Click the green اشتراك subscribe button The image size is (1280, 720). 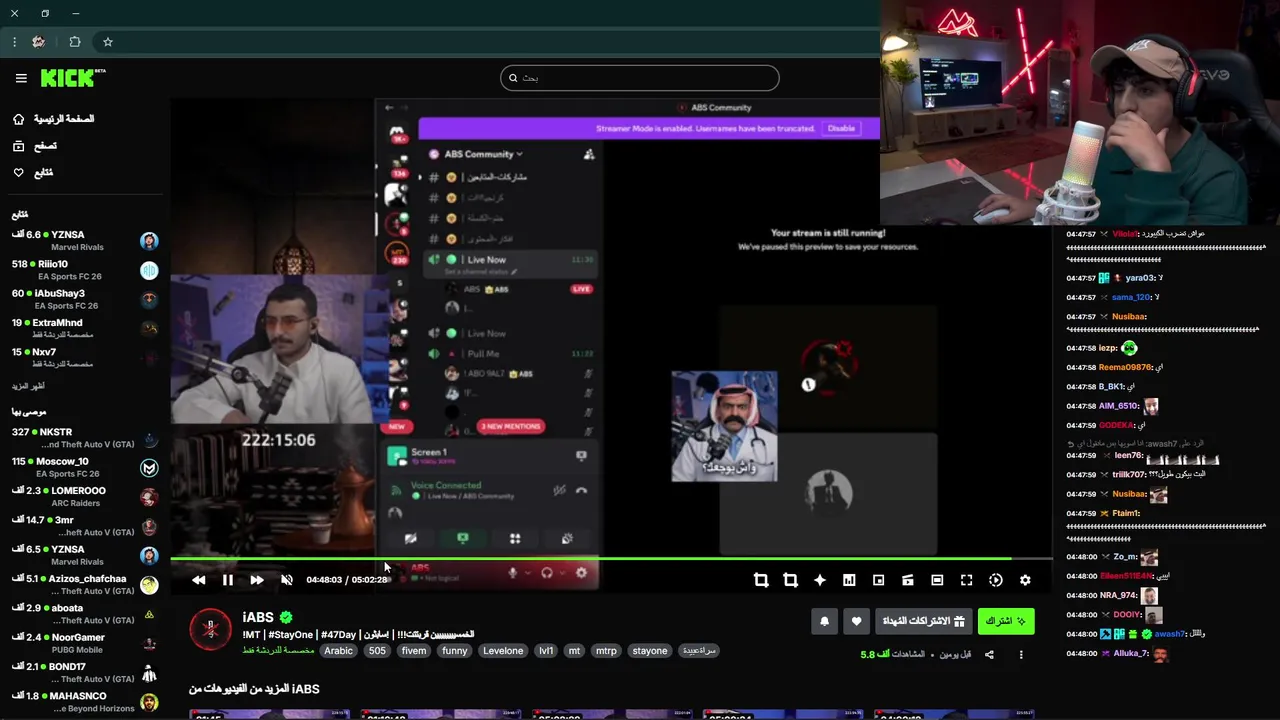click(1006, 621)
